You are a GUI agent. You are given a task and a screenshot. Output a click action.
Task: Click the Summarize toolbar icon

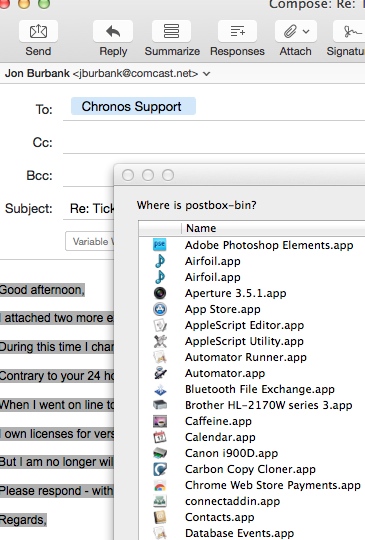171,31
